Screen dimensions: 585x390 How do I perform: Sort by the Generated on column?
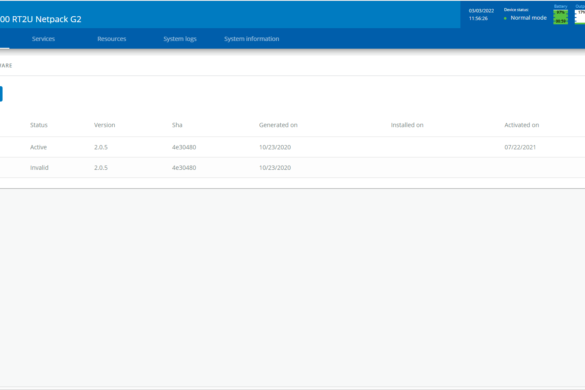click(x=278, y=125)
